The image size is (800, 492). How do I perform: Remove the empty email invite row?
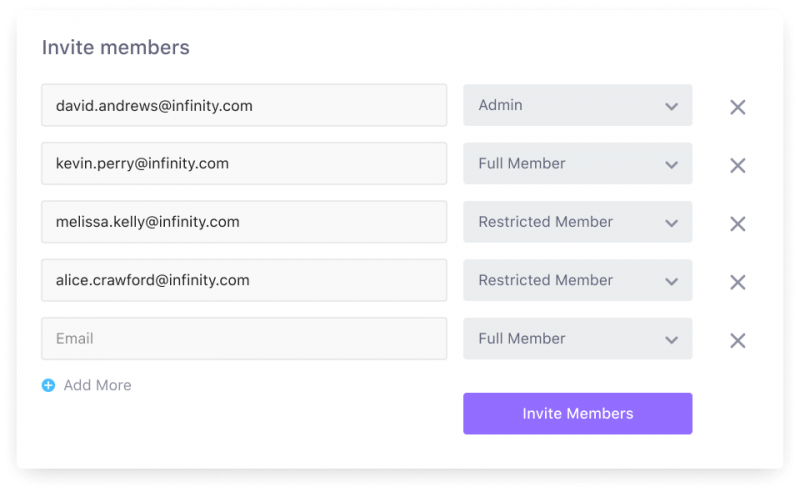coord(738,340)
